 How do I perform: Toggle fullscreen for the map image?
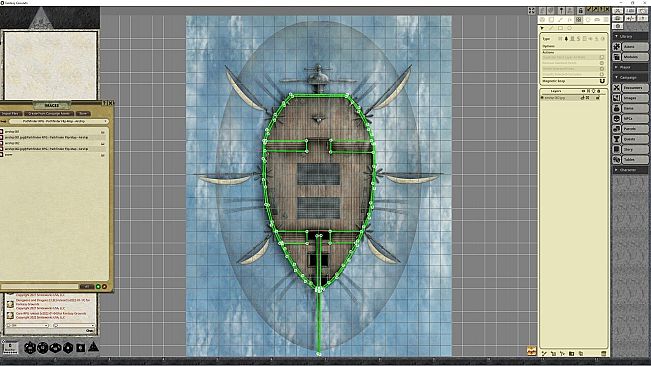[x=531, y=11]
